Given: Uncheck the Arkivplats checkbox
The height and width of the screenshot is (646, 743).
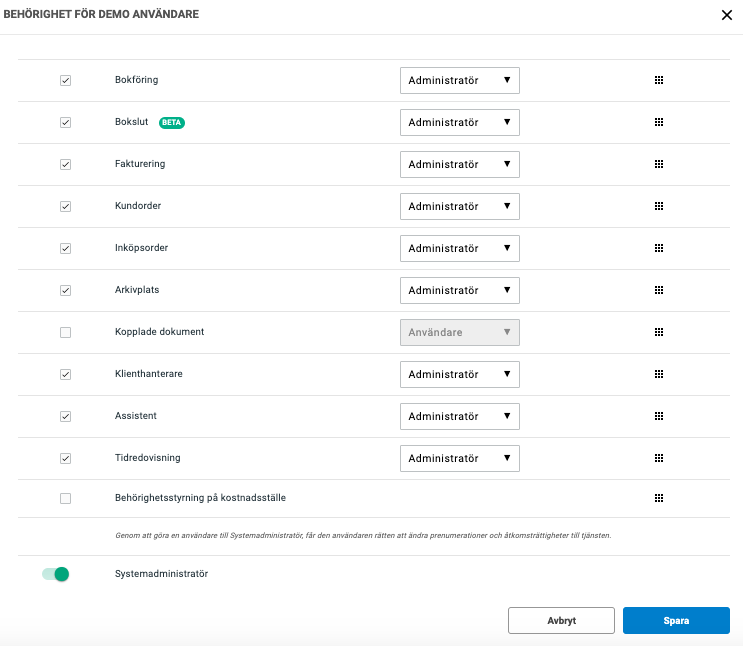Looking at the screenshot, I should click(65, 291).
